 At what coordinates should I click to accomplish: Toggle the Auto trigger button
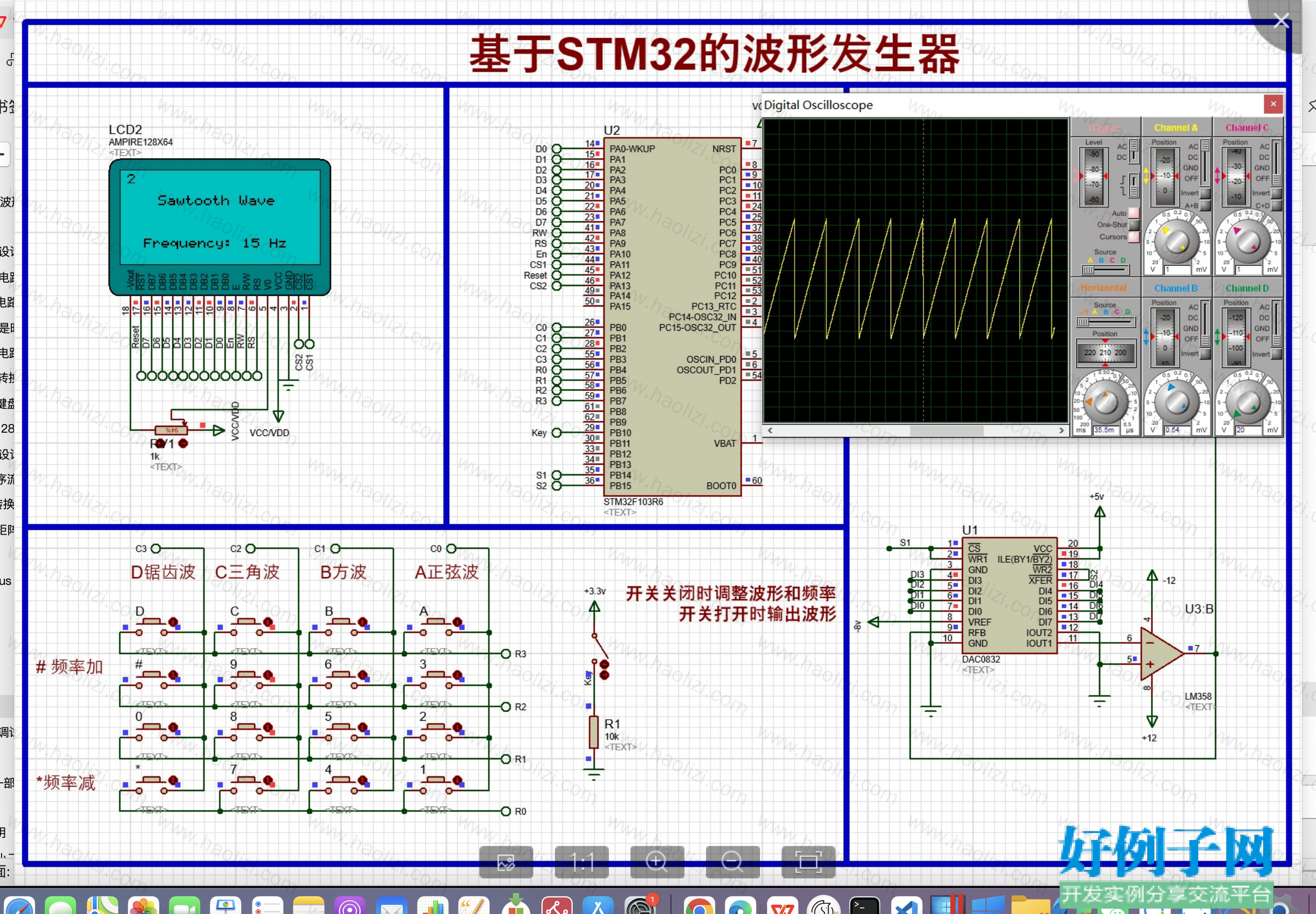[x=1133, y=213]
